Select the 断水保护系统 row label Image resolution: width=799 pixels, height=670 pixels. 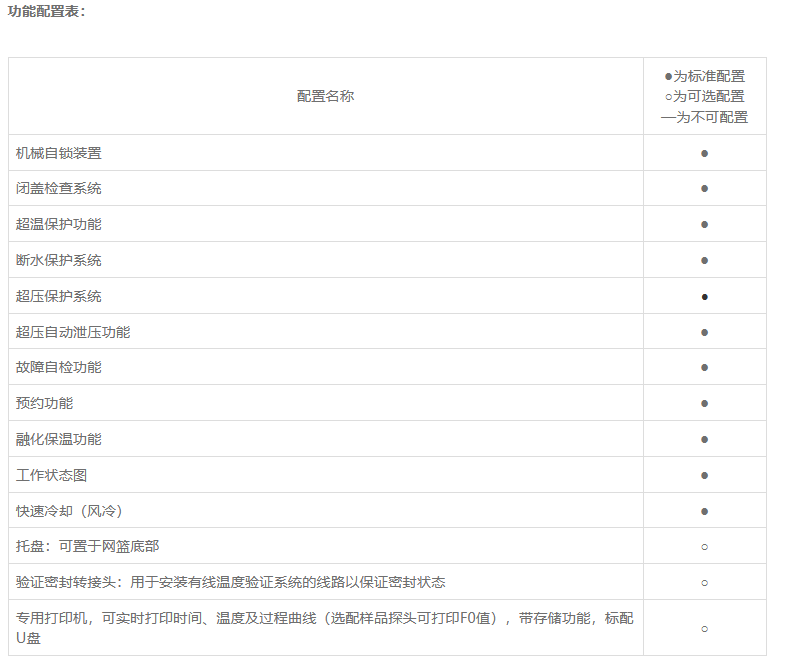click(59, 260)
